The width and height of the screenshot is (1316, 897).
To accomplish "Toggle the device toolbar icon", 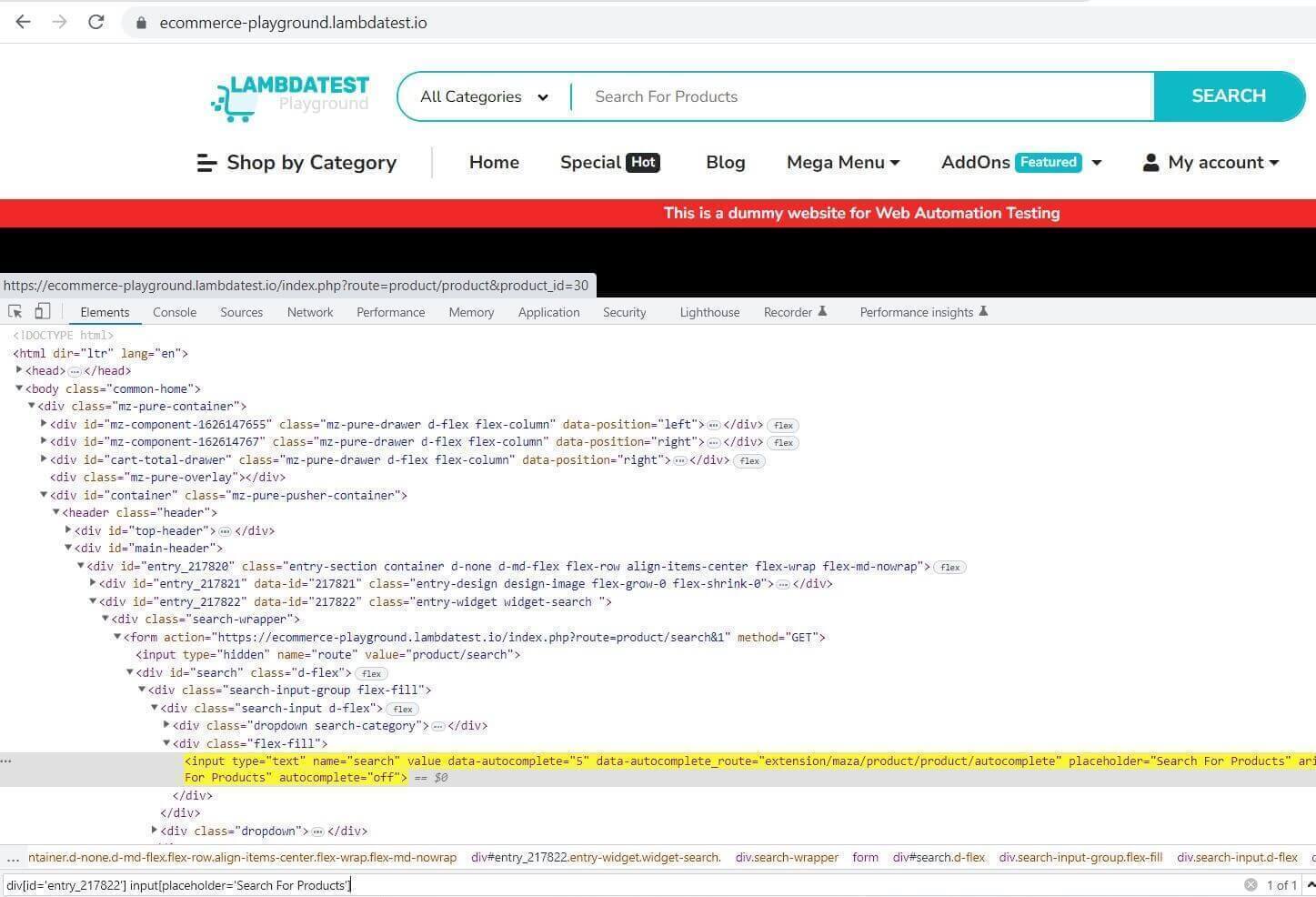I will pos(42,311).
